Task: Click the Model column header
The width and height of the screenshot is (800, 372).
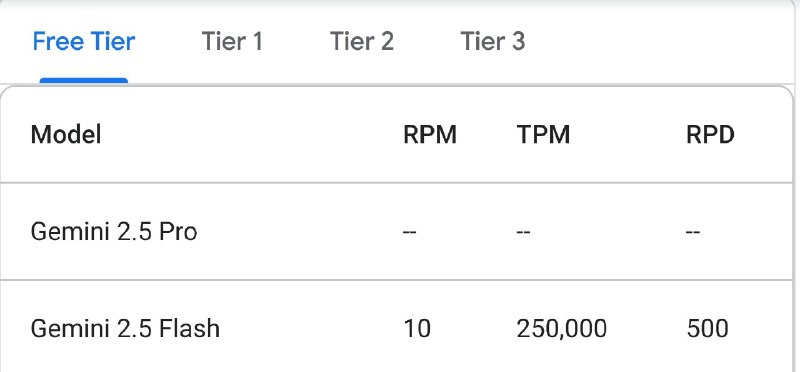Action: pyautogui.click(x=66, y=135)
